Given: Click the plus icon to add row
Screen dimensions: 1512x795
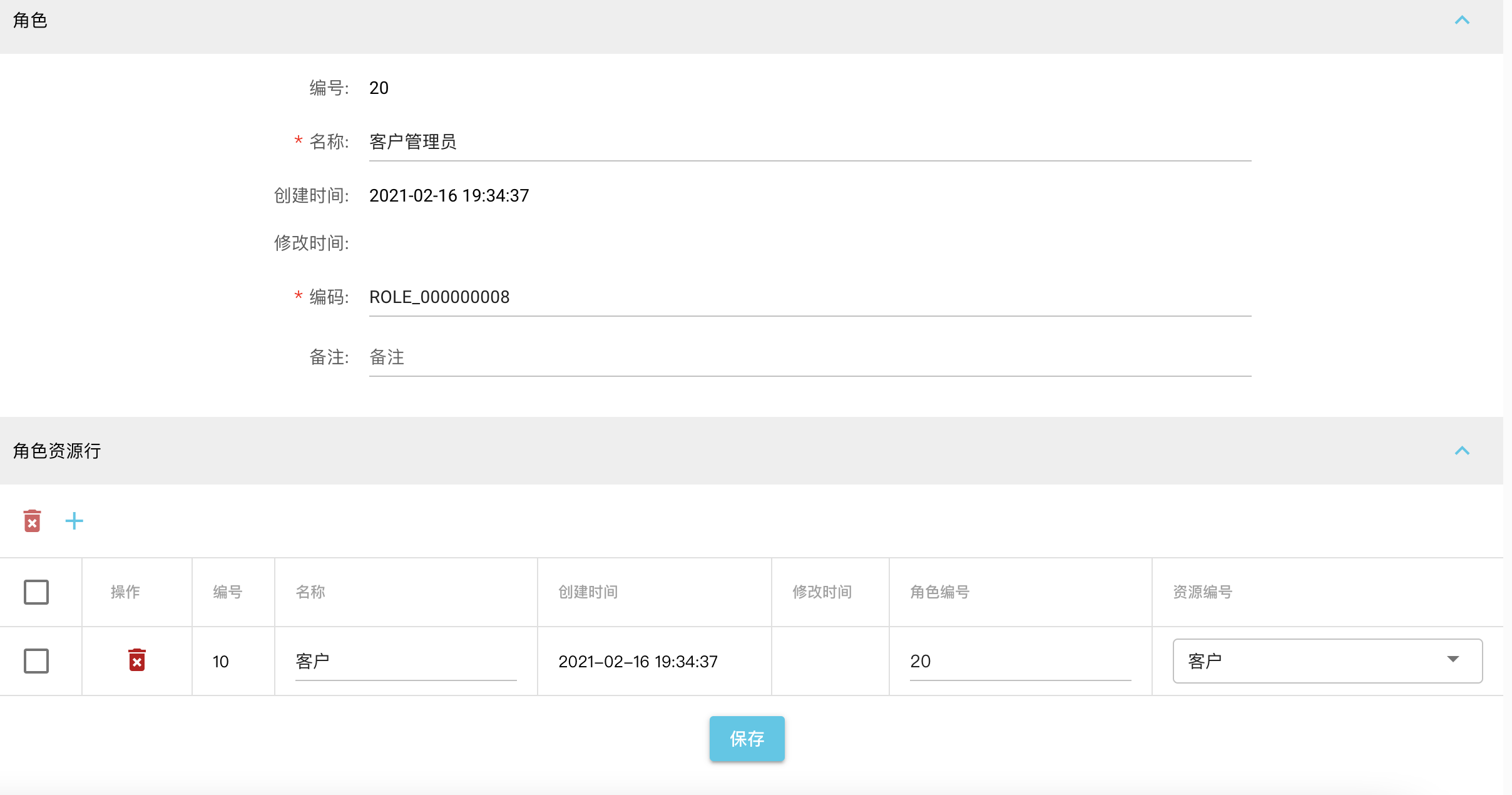Looking at the screenshot, I should point(74,521).
